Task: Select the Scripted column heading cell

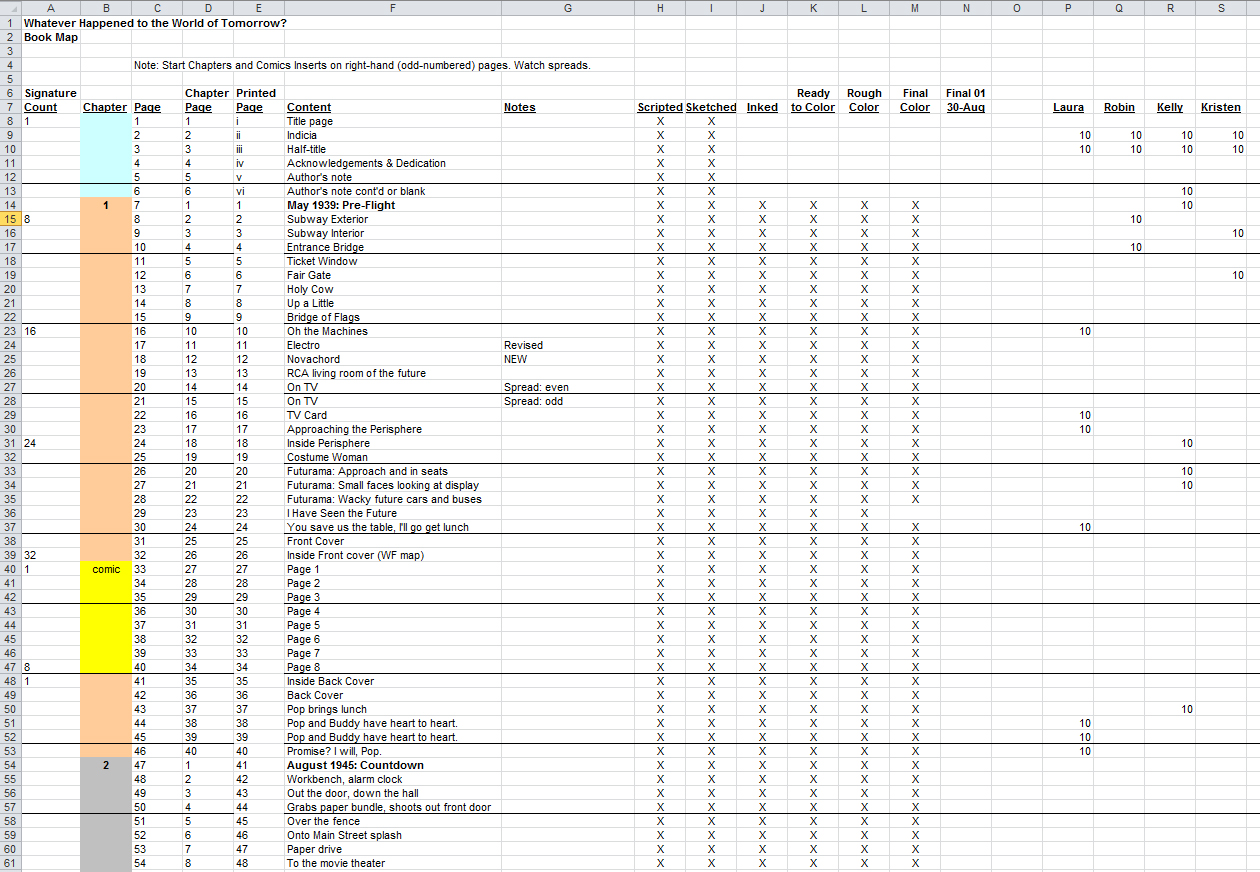Action: 660,107
